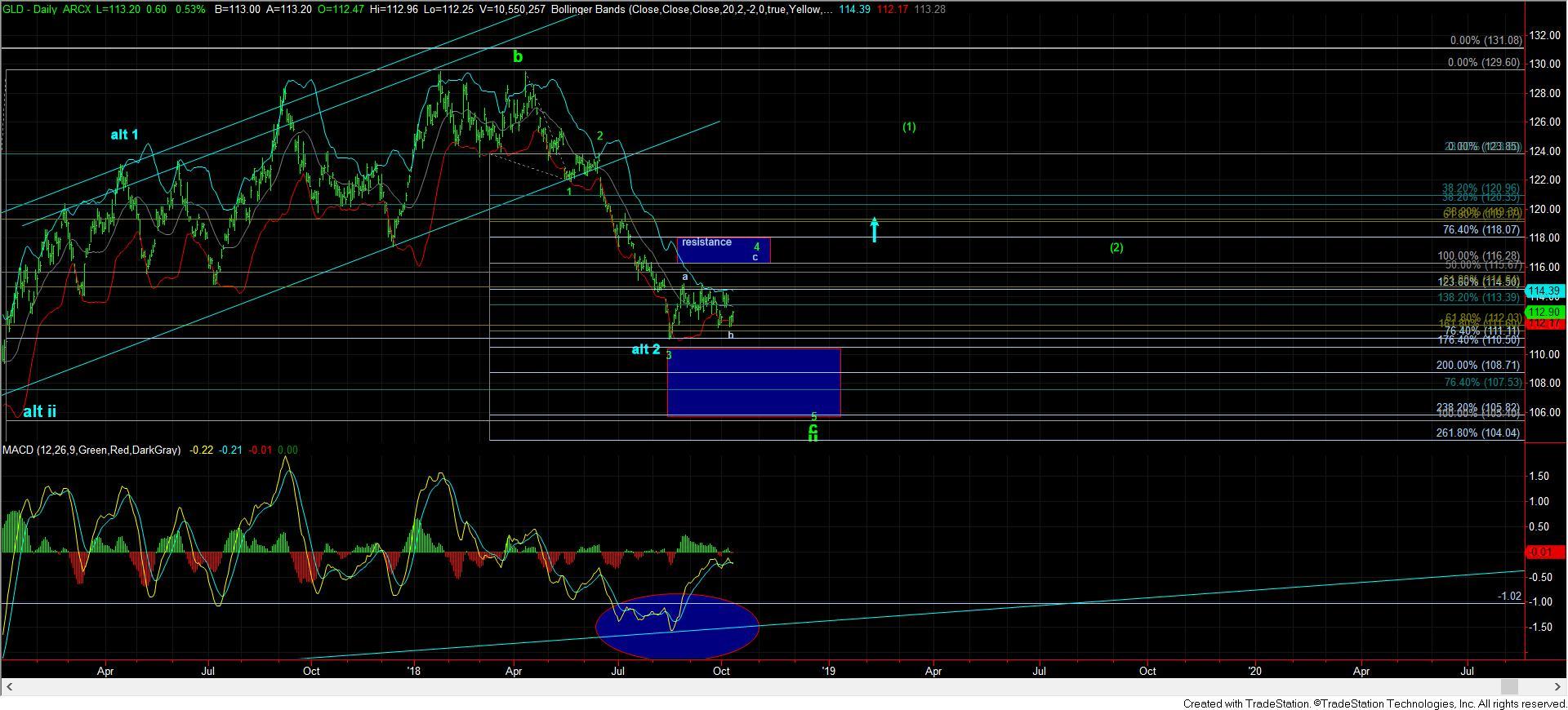1568x710 pixels.
Task: Select the 'alt ii' wave label
Action: tap(39, 411)
